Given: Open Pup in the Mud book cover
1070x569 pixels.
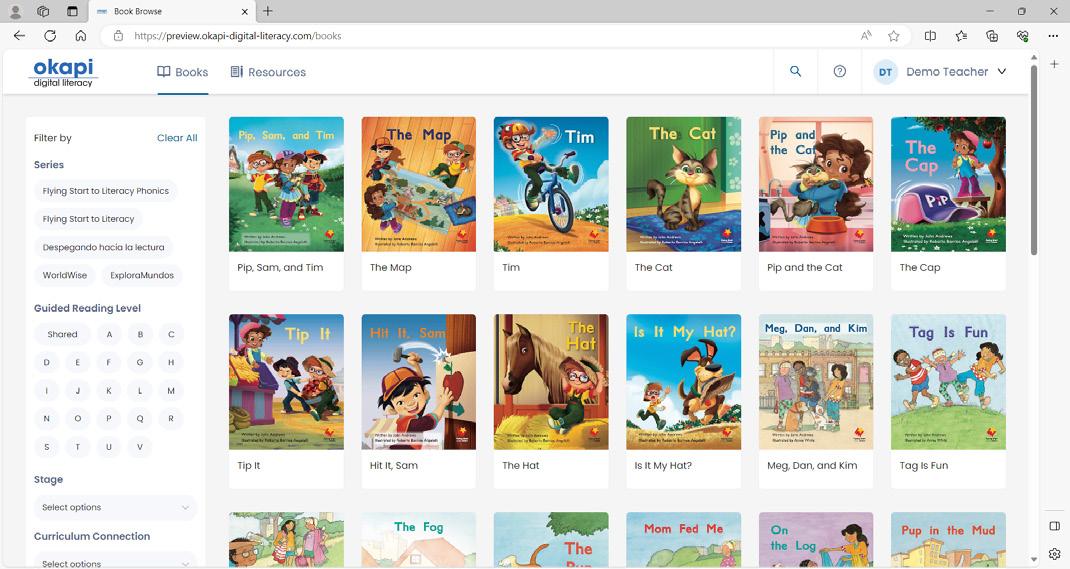Looking at the screenshot, I should [949, 540].
